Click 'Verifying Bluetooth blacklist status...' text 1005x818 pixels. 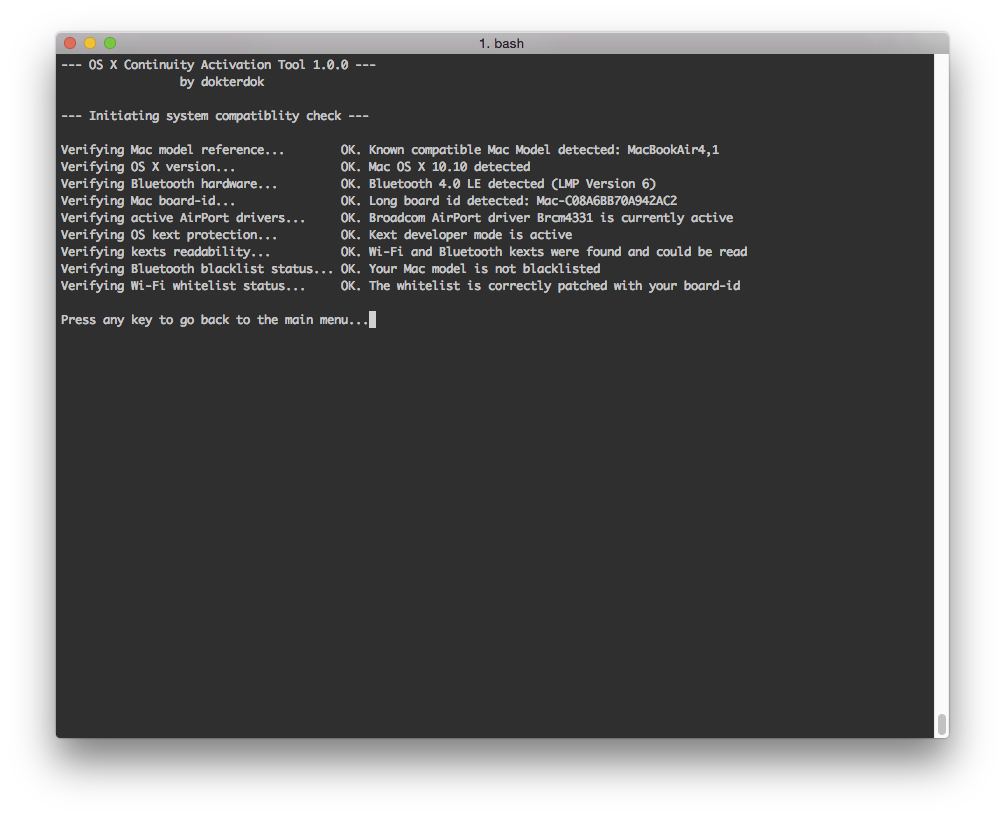pyautogui.click(x=197, y=269)
